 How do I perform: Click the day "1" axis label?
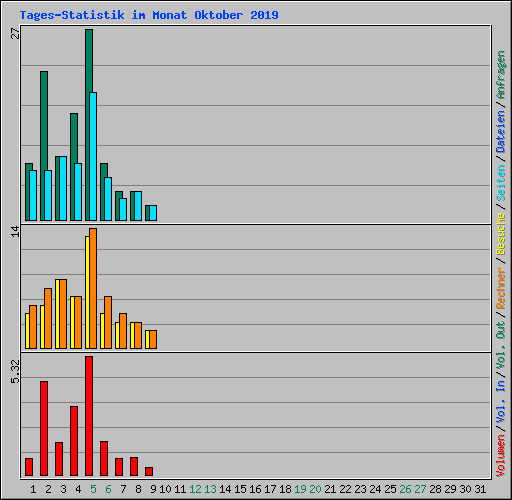pos(33,489)
